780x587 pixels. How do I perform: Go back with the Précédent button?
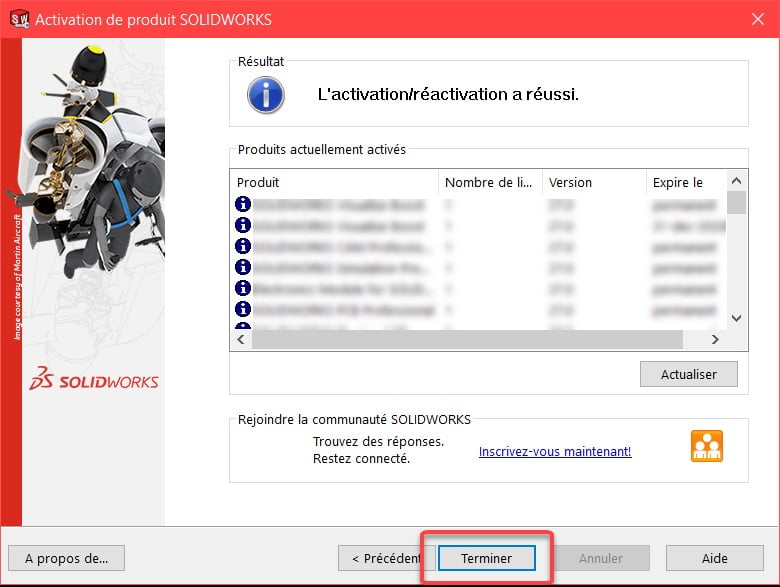pos(387,558)
